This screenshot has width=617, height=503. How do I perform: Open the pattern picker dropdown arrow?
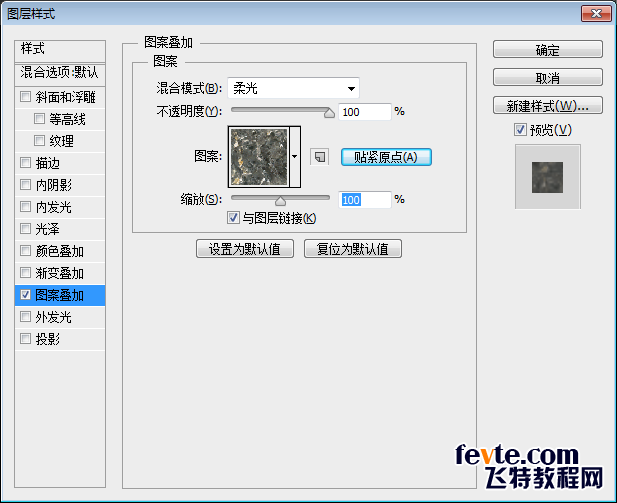[x=295, y=157]
